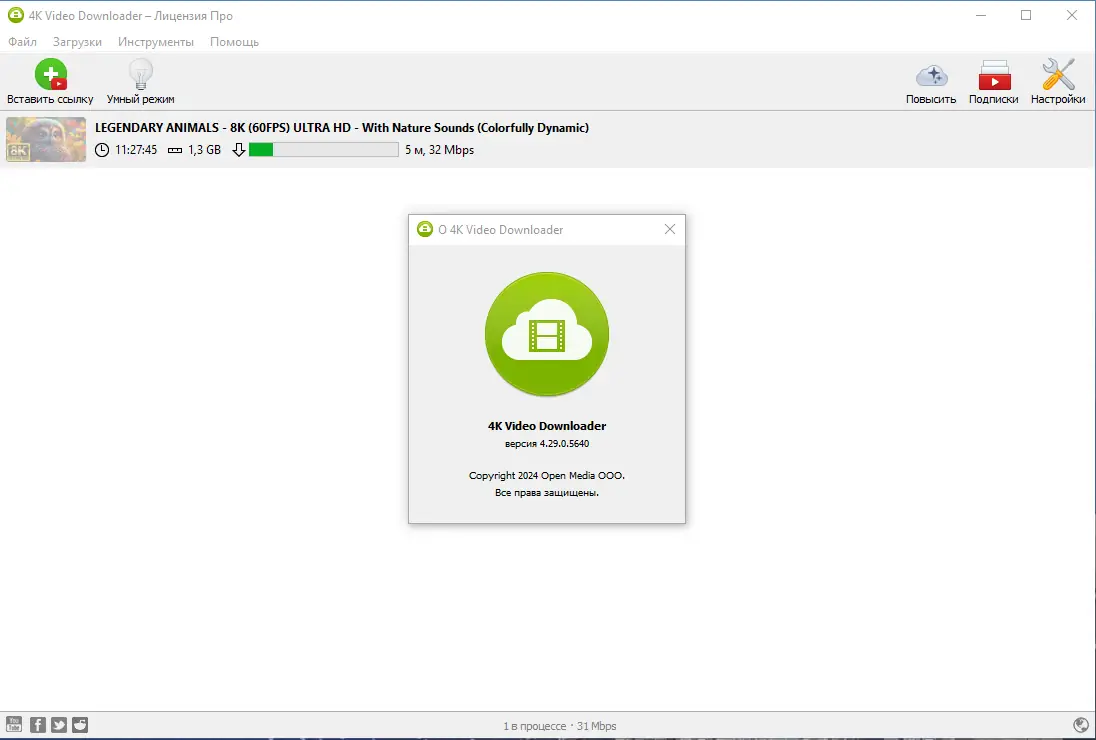Click the '1 в процессе · 31 Mbps' status text
Image resolution: width=1096 pixels, height=740 pixels.
point(560,726)
